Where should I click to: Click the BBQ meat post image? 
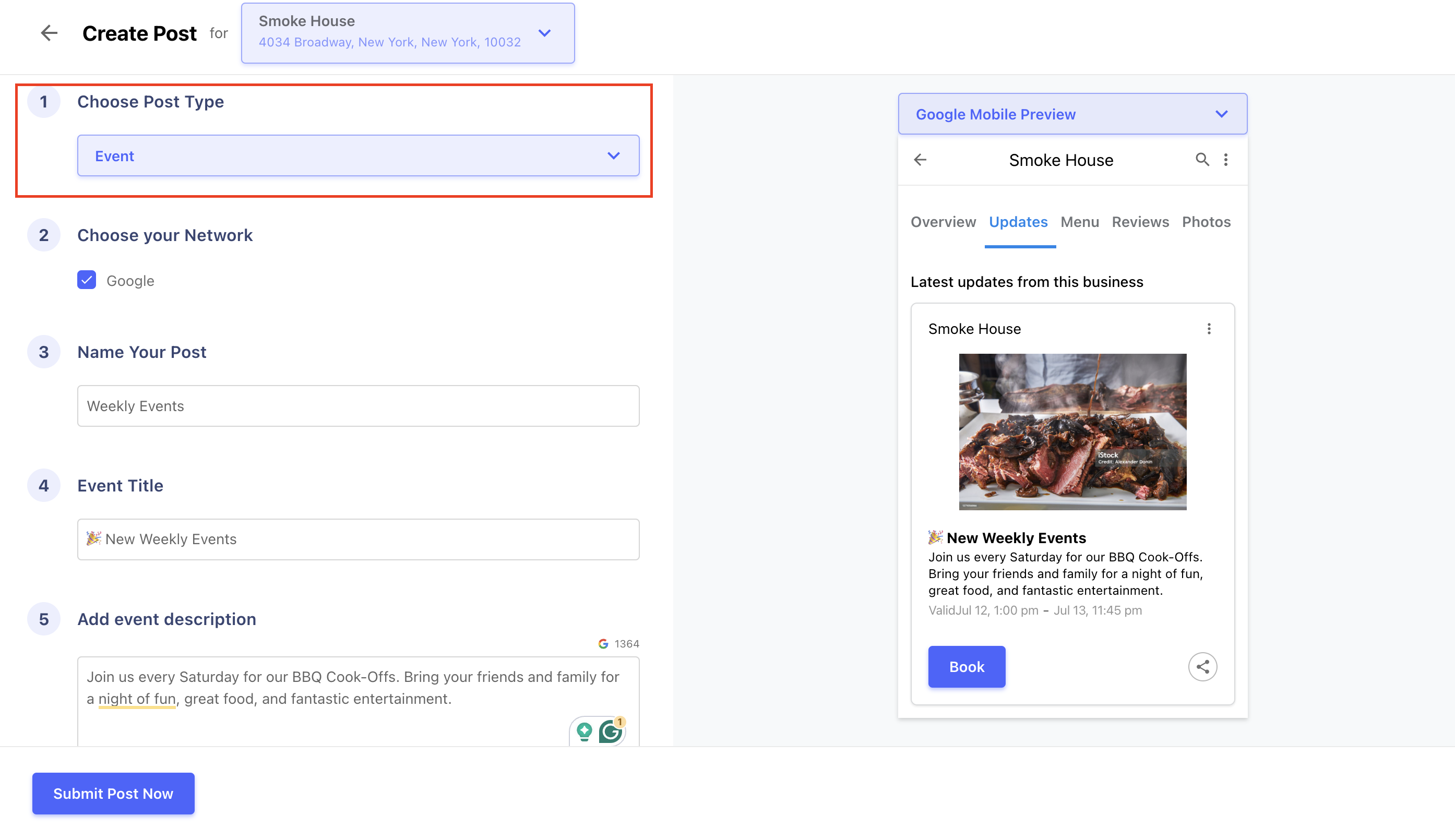click(1072, 431)
